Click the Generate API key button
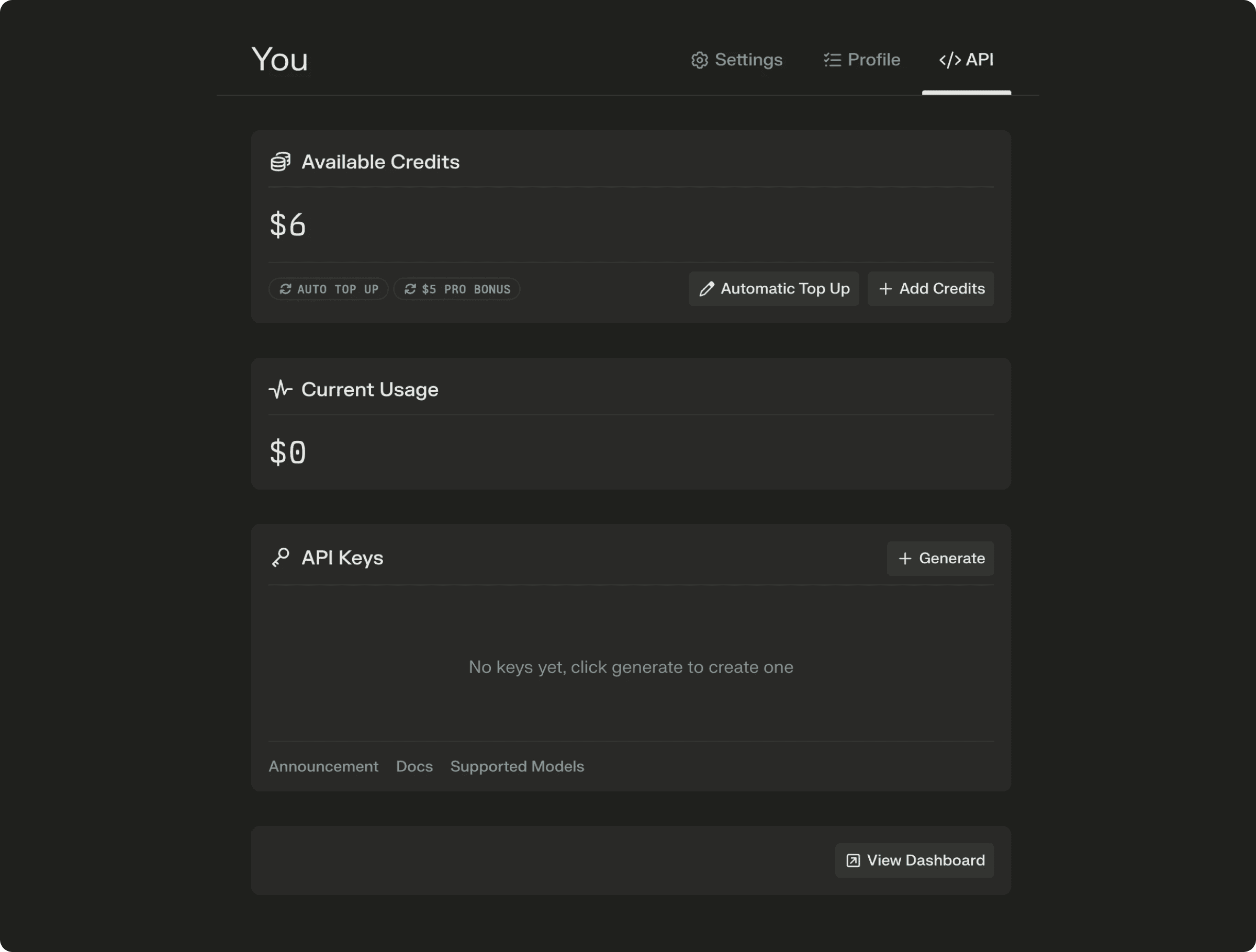Viewport: 1256px width, 952px height. (940, 558)
